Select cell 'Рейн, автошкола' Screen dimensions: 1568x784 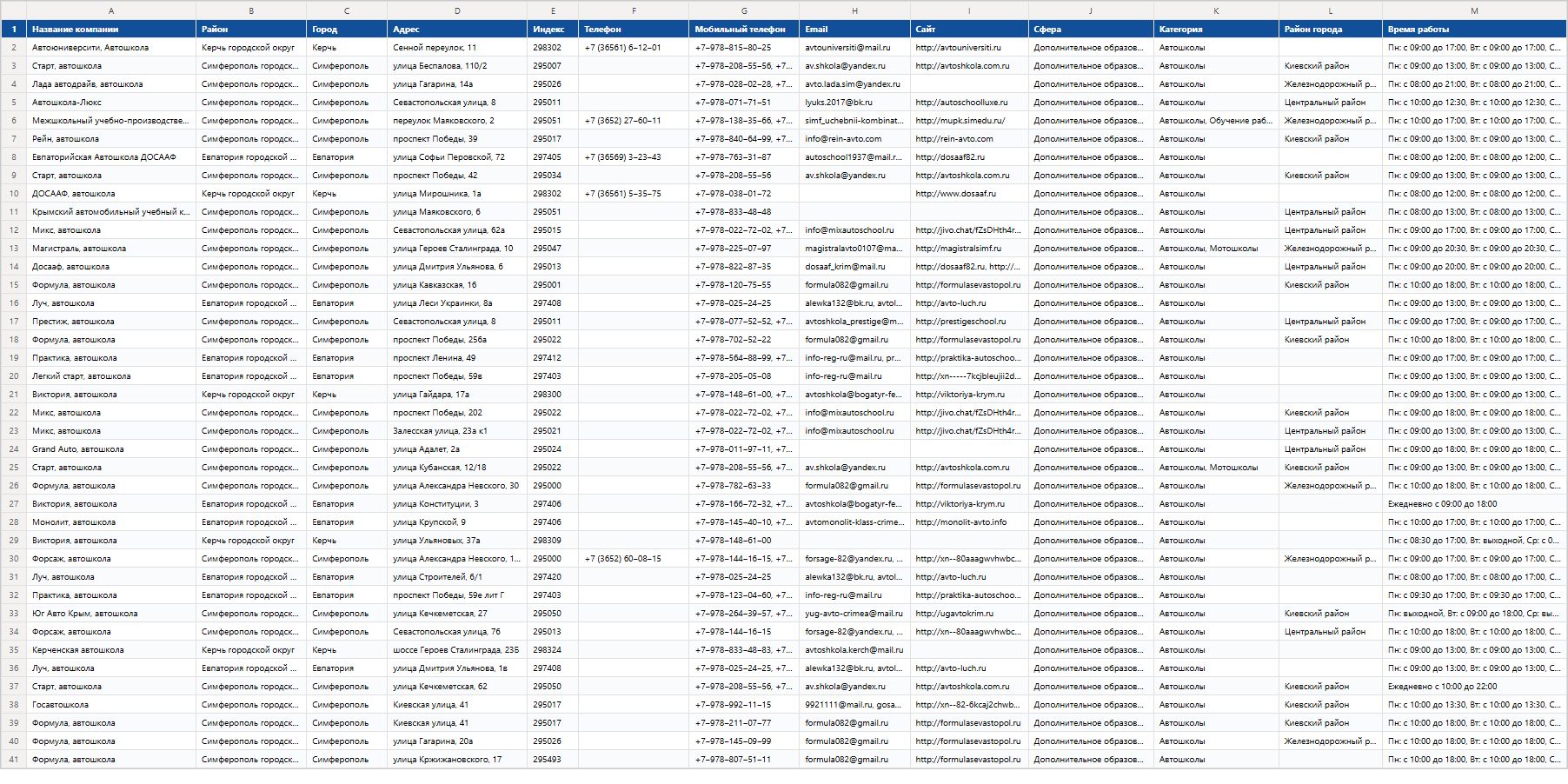coord(111,139)
